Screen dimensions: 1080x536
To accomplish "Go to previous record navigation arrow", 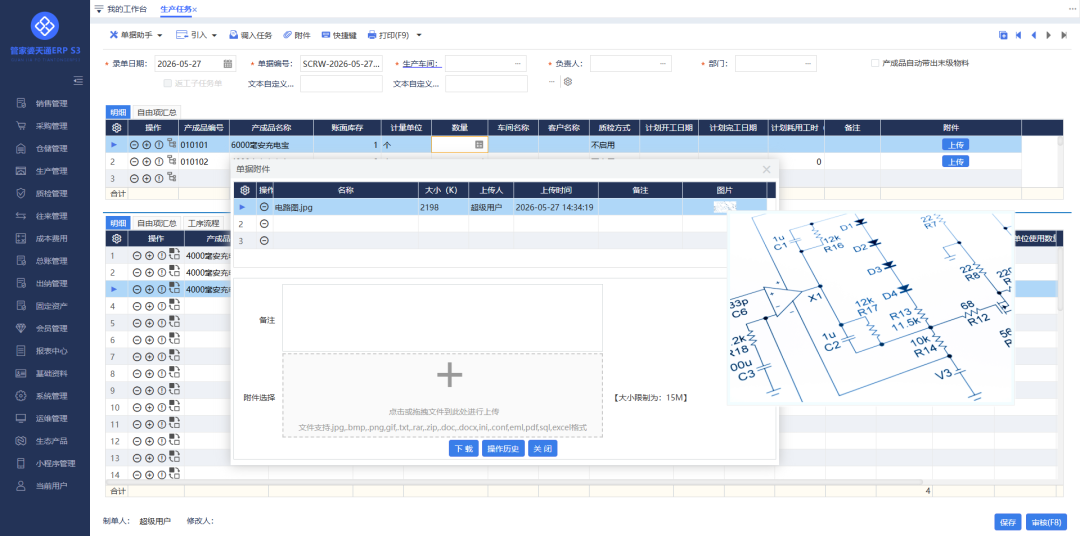I will click(1034, 35).
